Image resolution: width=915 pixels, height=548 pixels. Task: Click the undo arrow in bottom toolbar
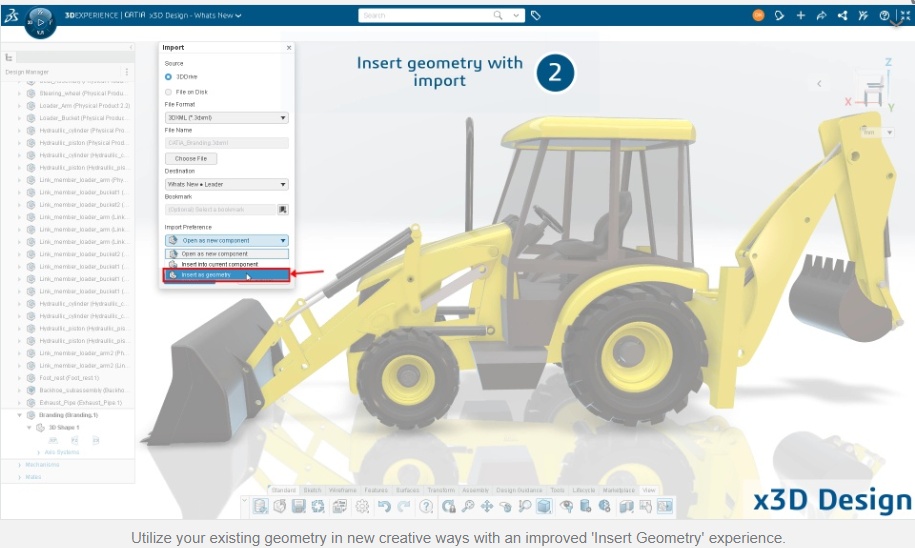pos(384,506)
